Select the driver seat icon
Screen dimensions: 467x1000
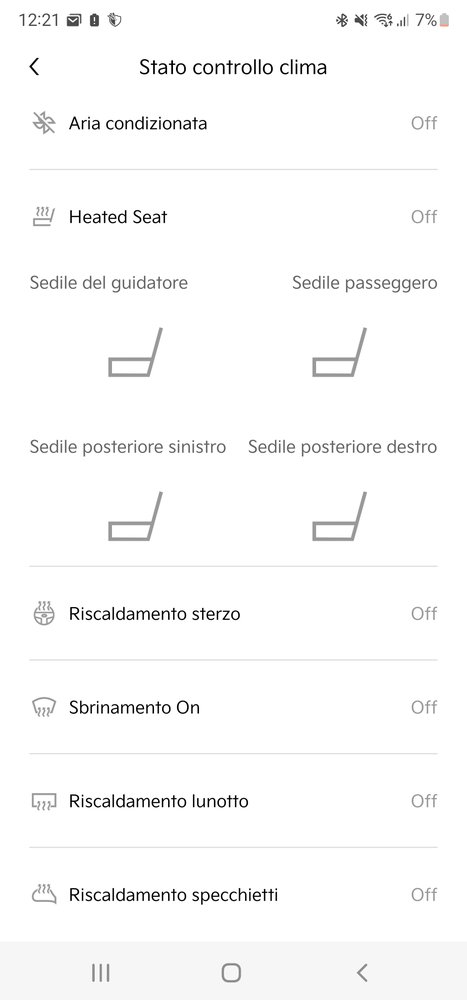[135, 353]
